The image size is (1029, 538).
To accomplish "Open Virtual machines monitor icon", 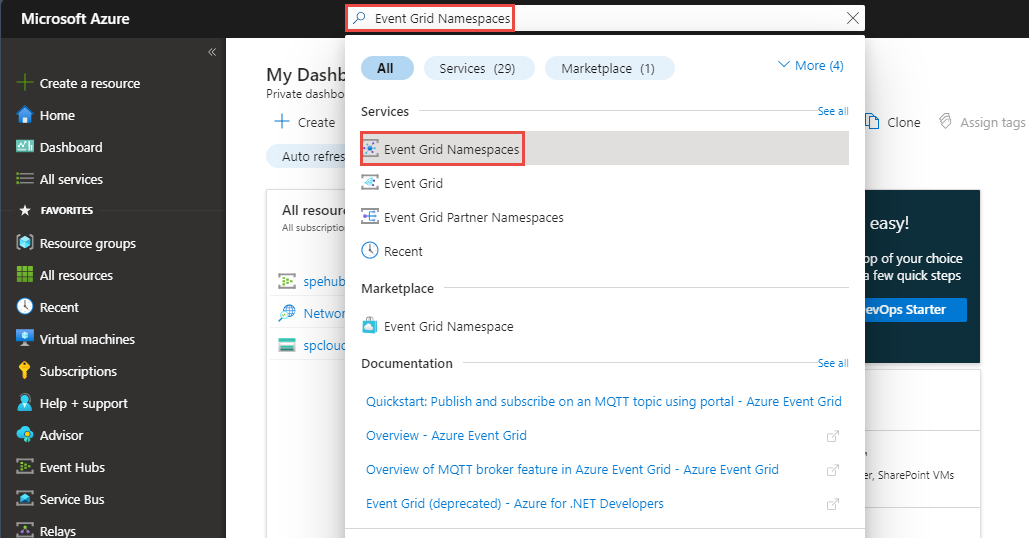I will 25,339.
